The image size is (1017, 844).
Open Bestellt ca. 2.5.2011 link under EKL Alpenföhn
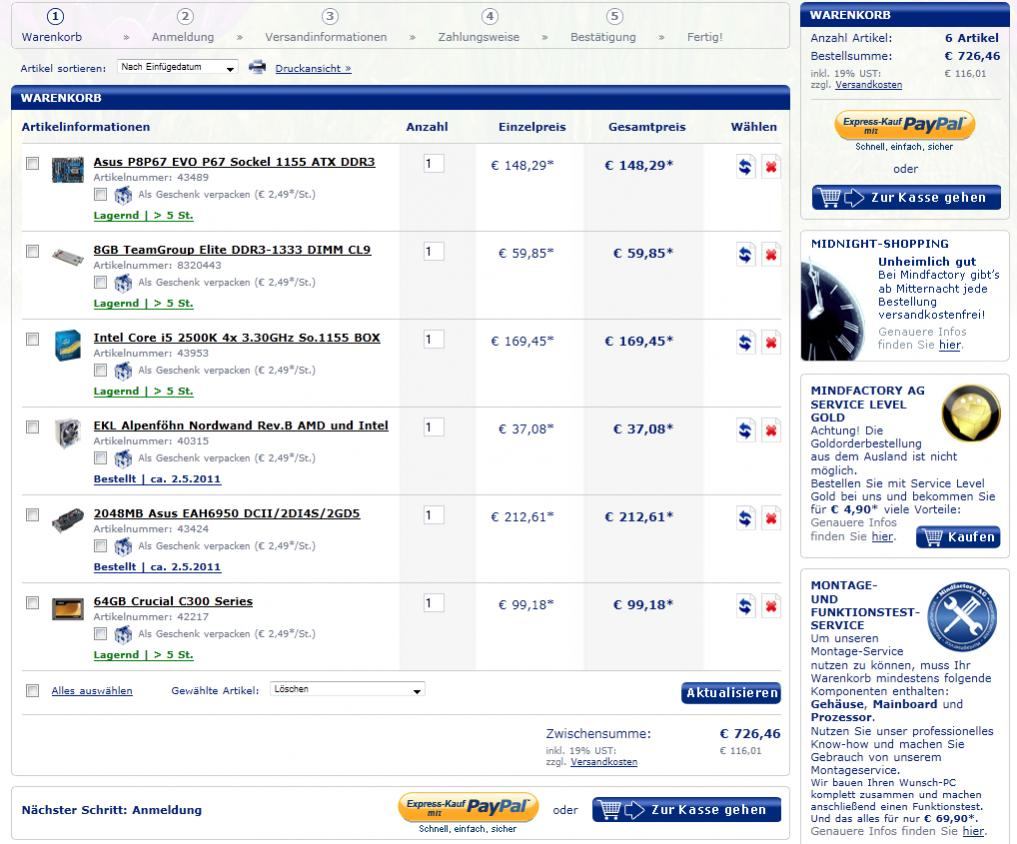(x=157, y=479)
